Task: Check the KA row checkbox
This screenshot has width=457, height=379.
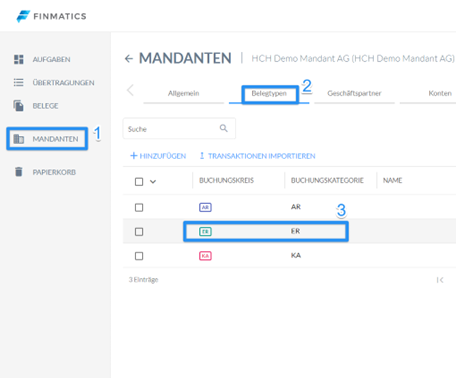Action: tap(139, 256)
